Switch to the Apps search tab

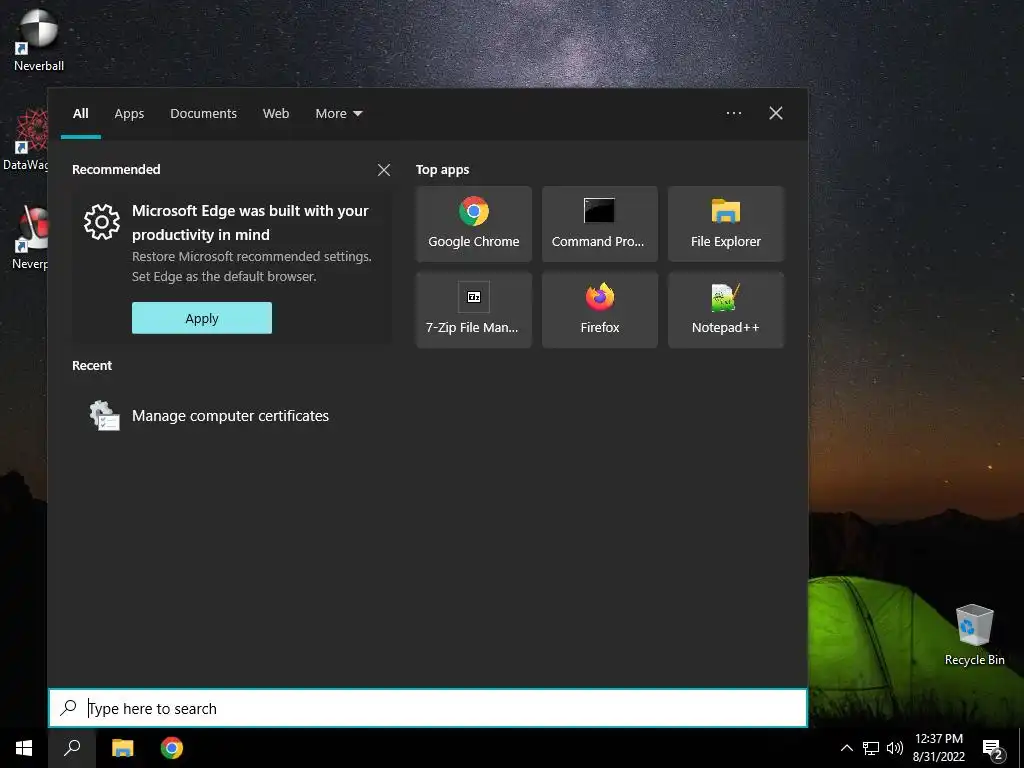click(129, 114)
